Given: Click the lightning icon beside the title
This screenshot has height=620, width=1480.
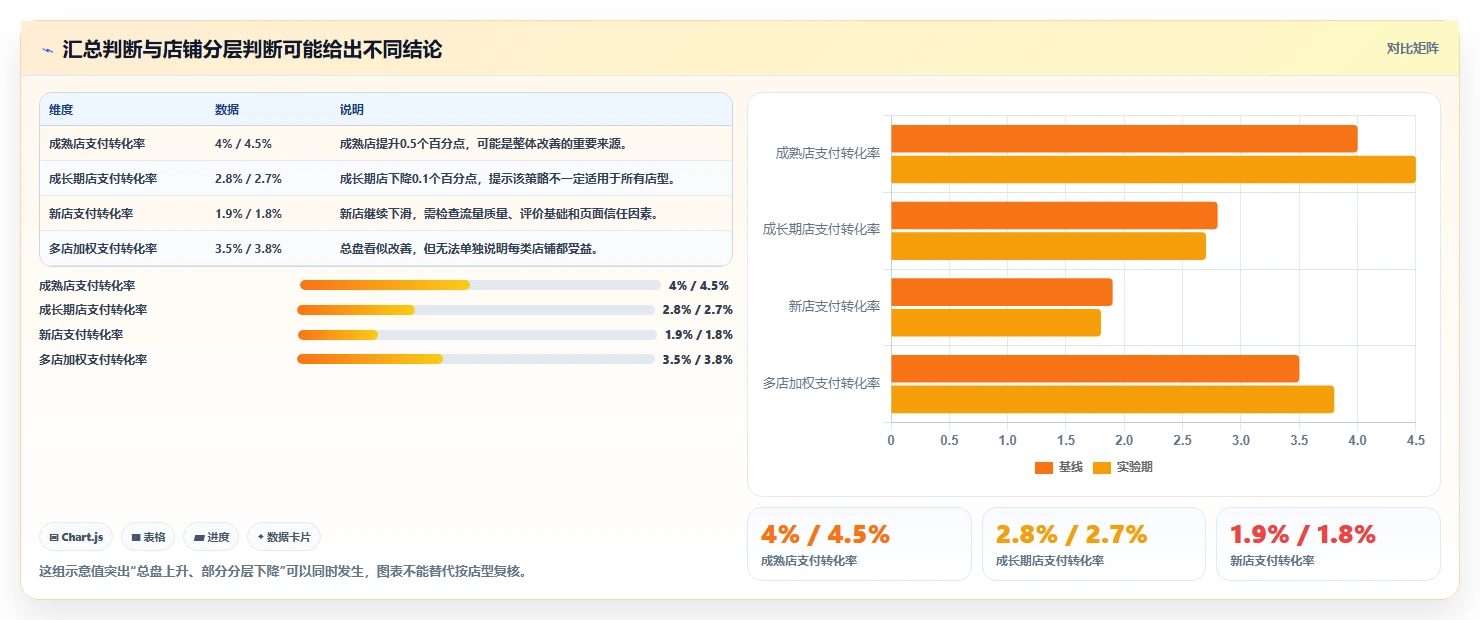Looking at the screenshot, I should [47, 49].
